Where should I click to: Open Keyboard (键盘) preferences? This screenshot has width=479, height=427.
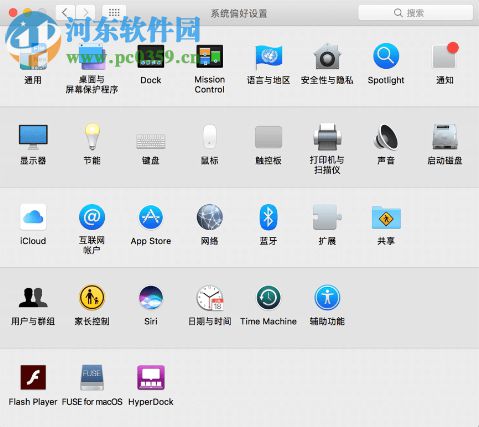click(151, 141)
